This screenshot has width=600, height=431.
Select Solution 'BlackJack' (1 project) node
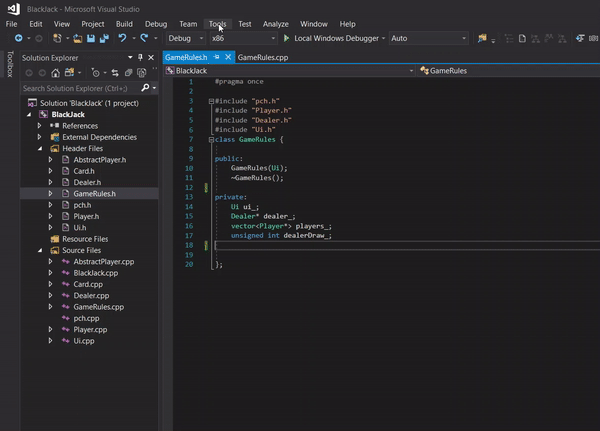coord(89,103)
